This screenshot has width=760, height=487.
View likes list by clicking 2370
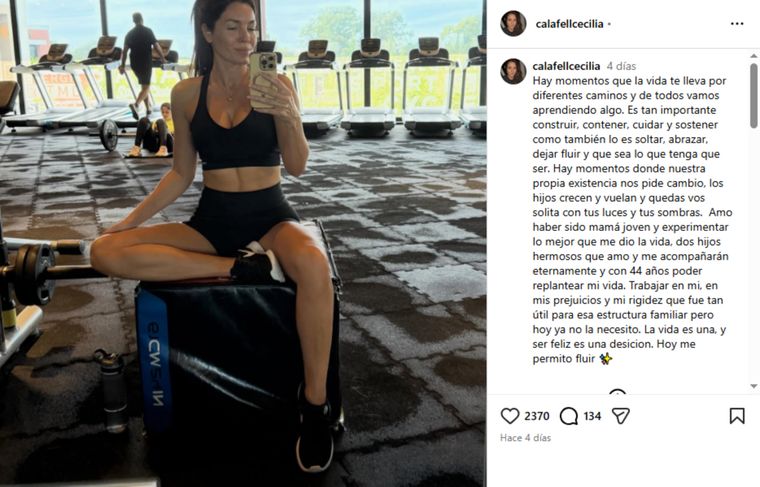click(x=537, y=416)
